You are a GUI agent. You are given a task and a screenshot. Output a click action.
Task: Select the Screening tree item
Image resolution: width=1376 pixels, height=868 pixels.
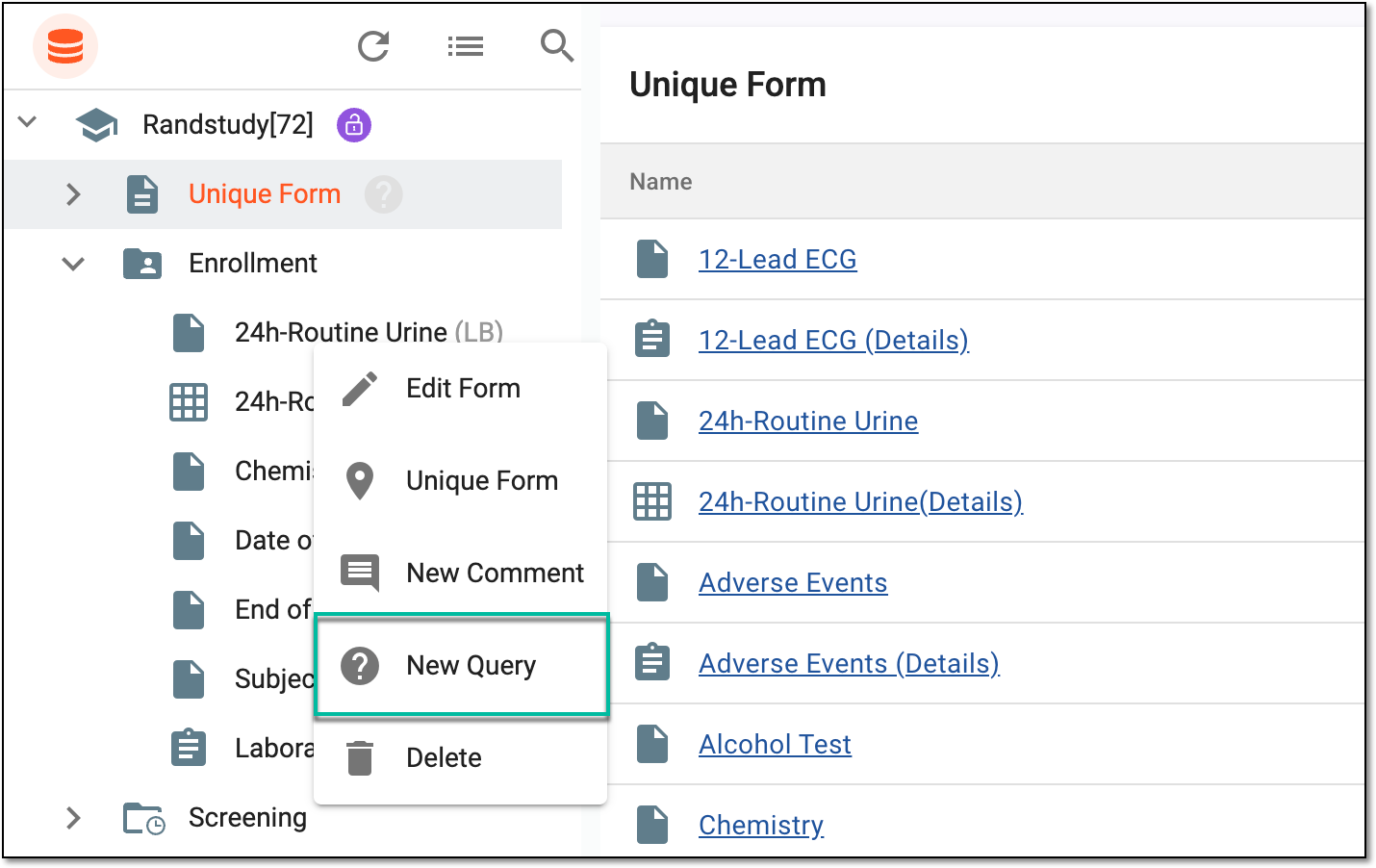[247, 818]
